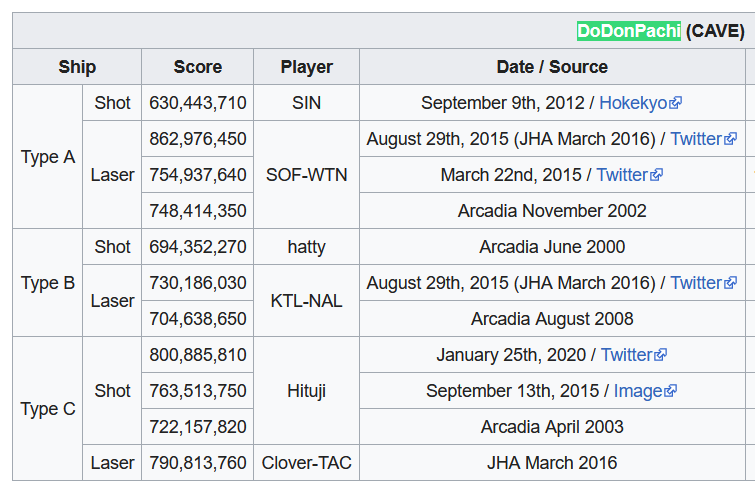Click the Score column header
The width and height of the screenshot is (755, 500).
[197, 66]
